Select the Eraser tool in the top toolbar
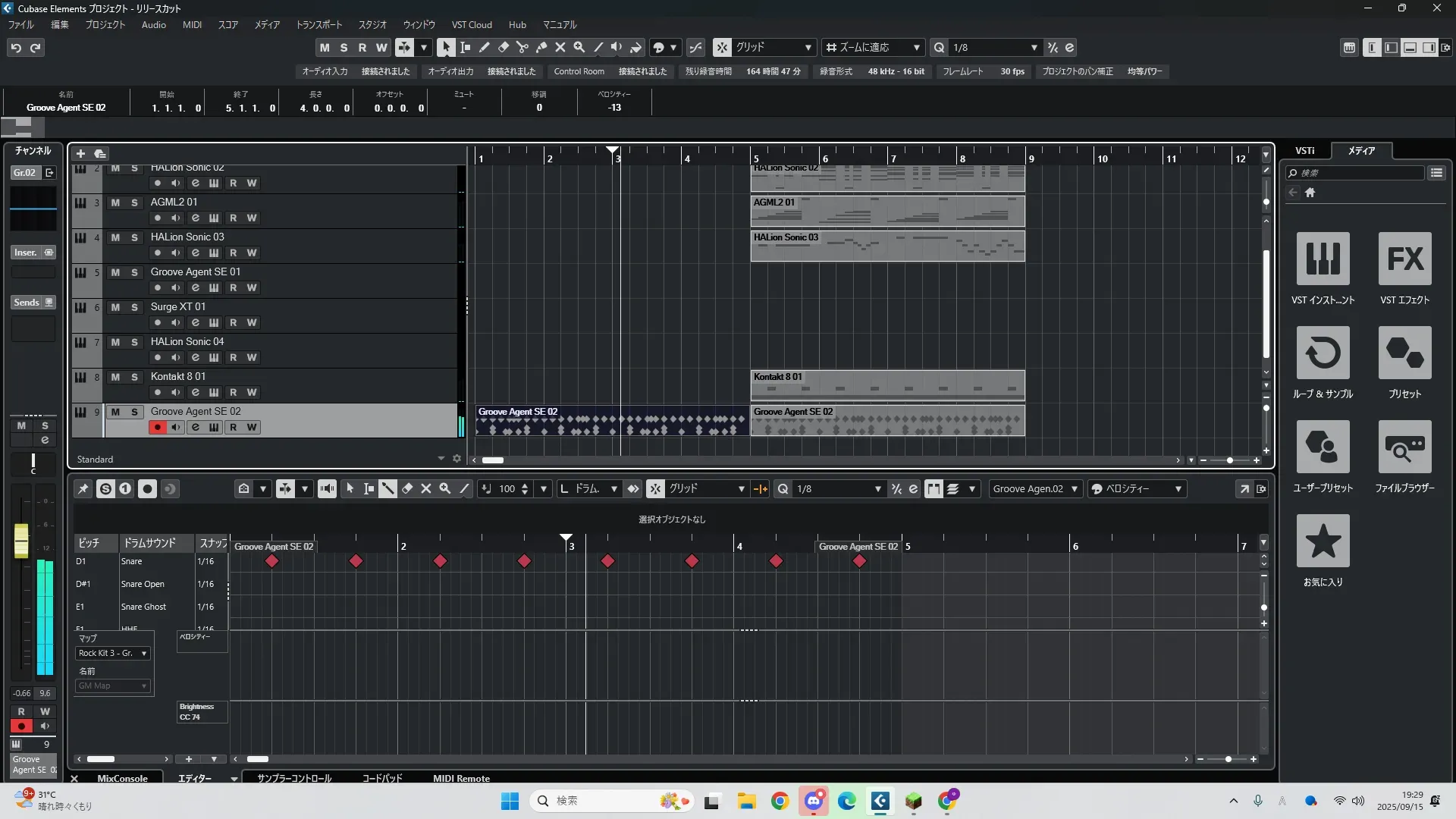This screenshot has width=1456, height=819. pos(504,47)
